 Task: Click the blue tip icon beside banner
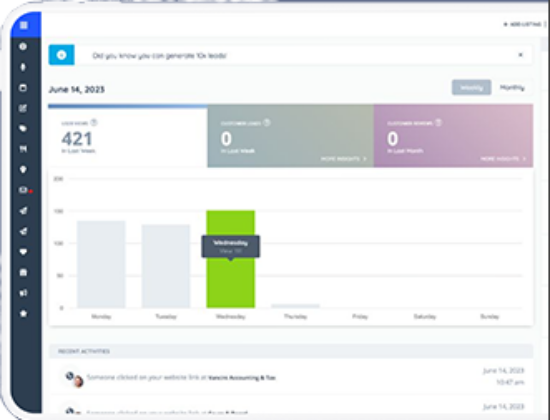[61, 55]
